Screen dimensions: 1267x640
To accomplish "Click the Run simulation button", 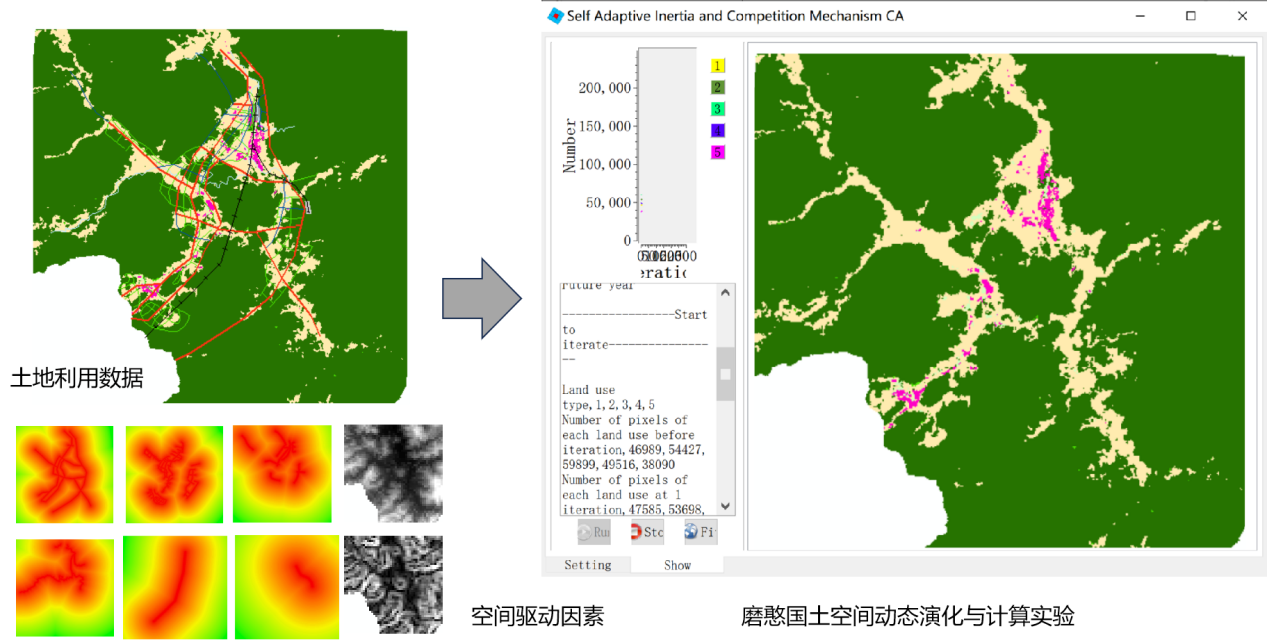I will coord(593,532).
